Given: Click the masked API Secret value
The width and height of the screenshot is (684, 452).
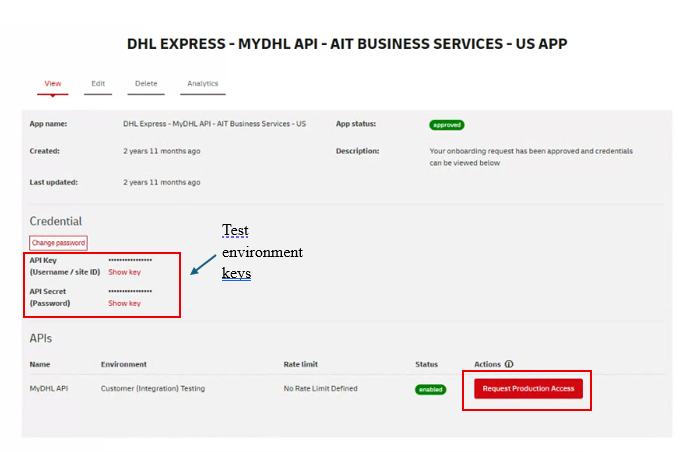Looking at the screenshot, I should point(130,291).
